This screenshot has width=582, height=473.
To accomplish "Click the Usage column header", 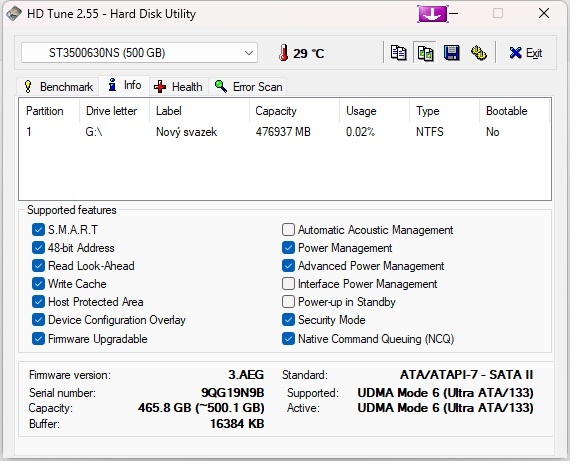I will tap(375, 111).
